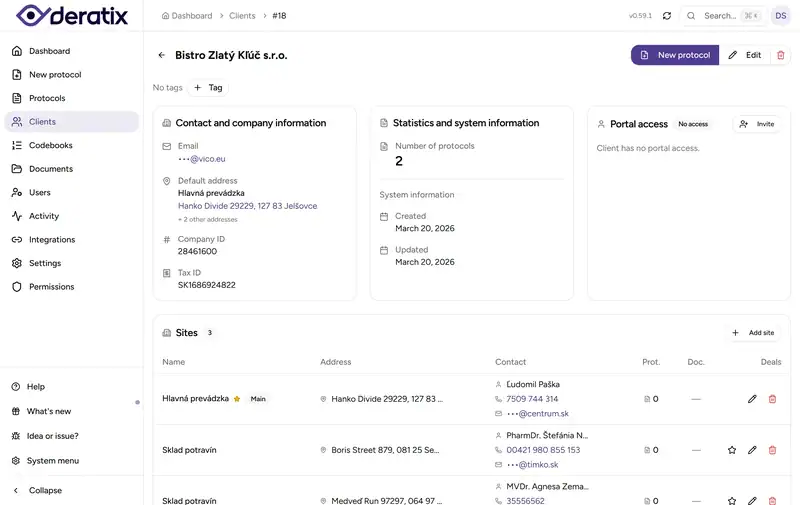Edit the Hlavná prevádzka site row
The width and height of the screenshot is (800, 505).
click(x=752, y=399)
